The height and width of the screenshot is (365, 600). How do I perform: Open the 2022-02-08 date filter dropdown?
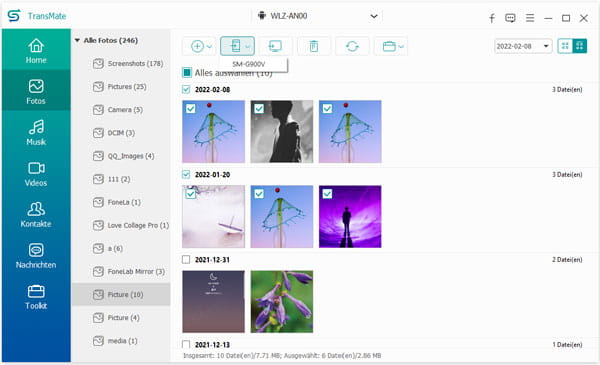523,46
